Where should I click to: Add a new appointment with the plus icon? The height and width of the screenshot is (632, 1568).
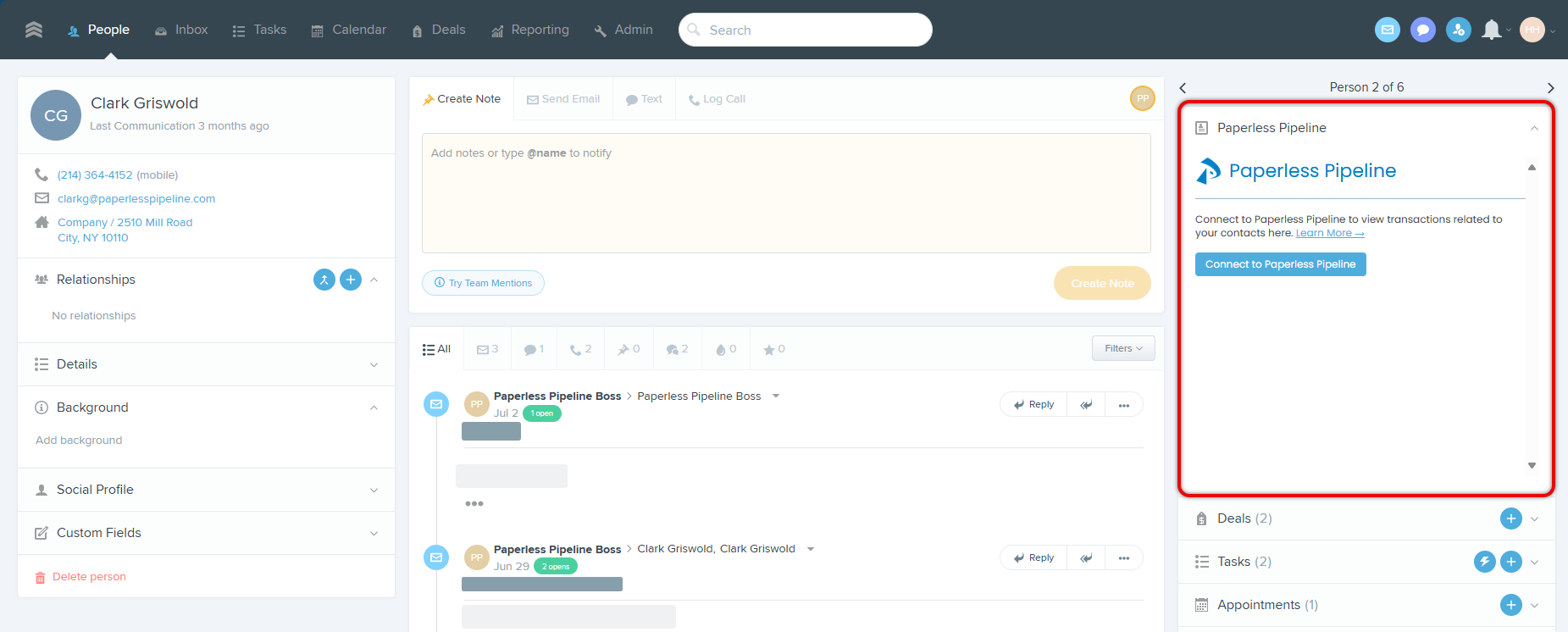pyautogui.click(x=1511, y=605)
